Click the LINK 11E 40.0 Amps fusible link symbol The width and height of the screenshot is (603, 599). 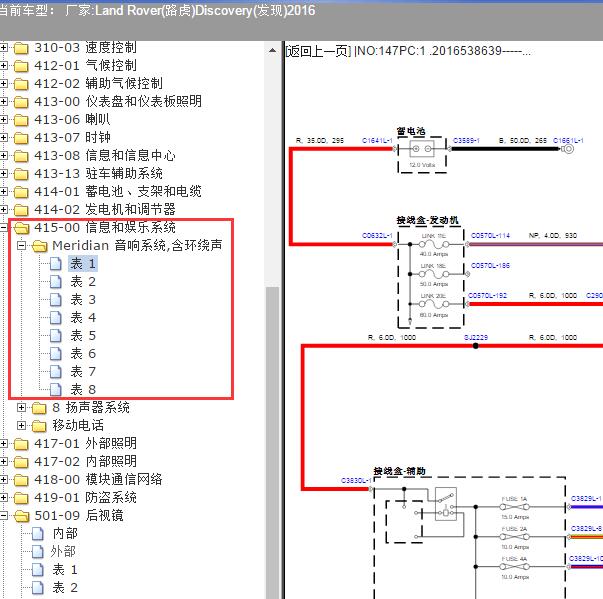tap(434, 245)
